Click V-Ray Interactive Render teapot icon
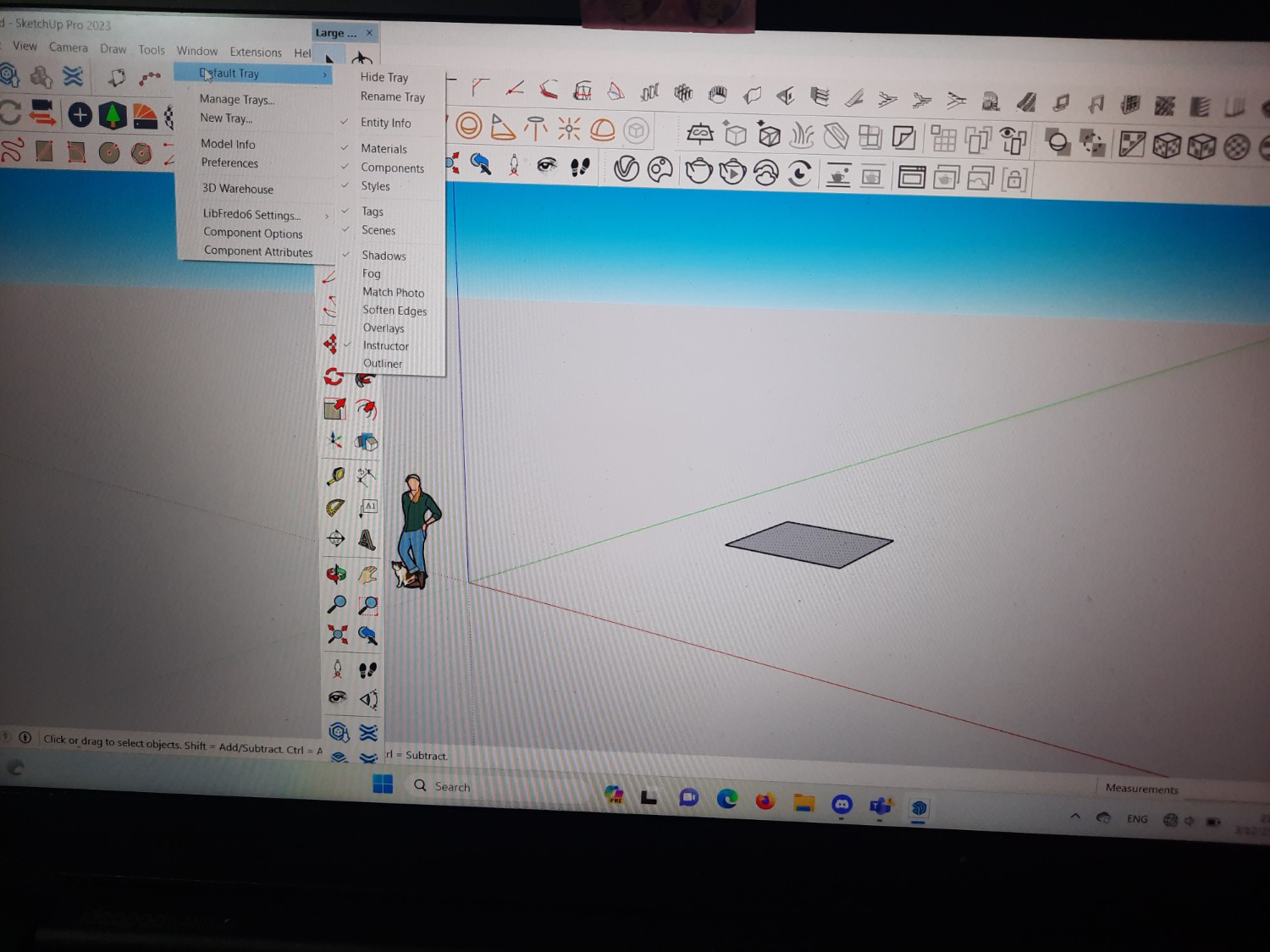 pyautogui.click(x=732, y=172)
